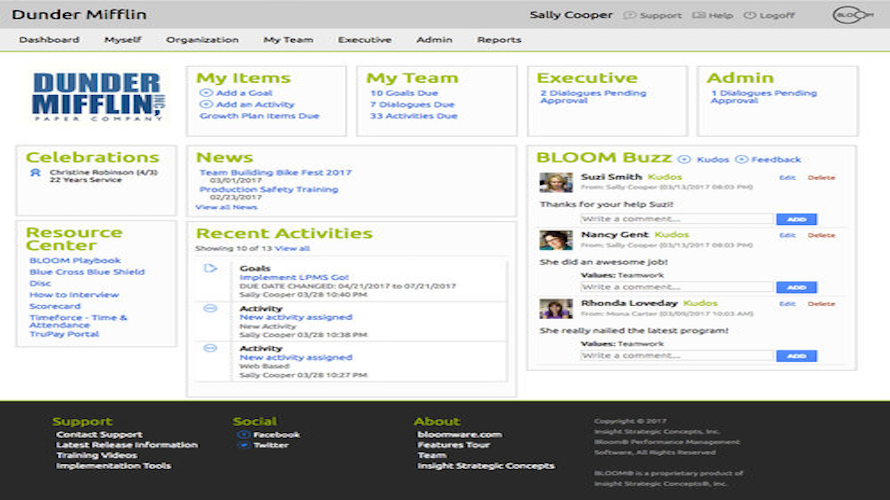Click View all in Recent Activities
The image size is (890, 500).
click(x=292, y=249)
